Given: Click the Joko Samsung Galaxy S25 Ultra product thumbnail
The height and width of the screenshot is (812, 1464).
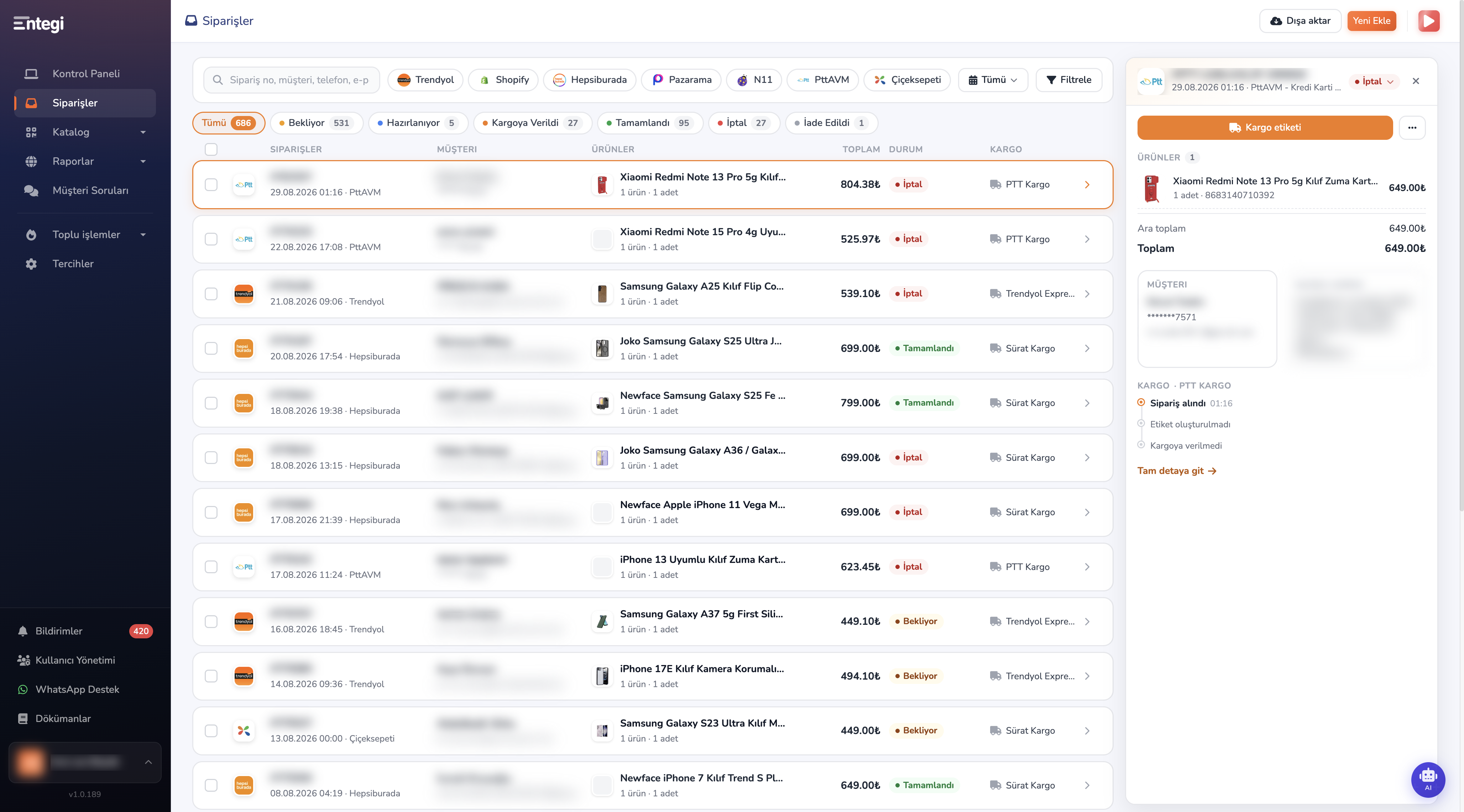Looking at the screenshot, I should [x=602, y=348].
